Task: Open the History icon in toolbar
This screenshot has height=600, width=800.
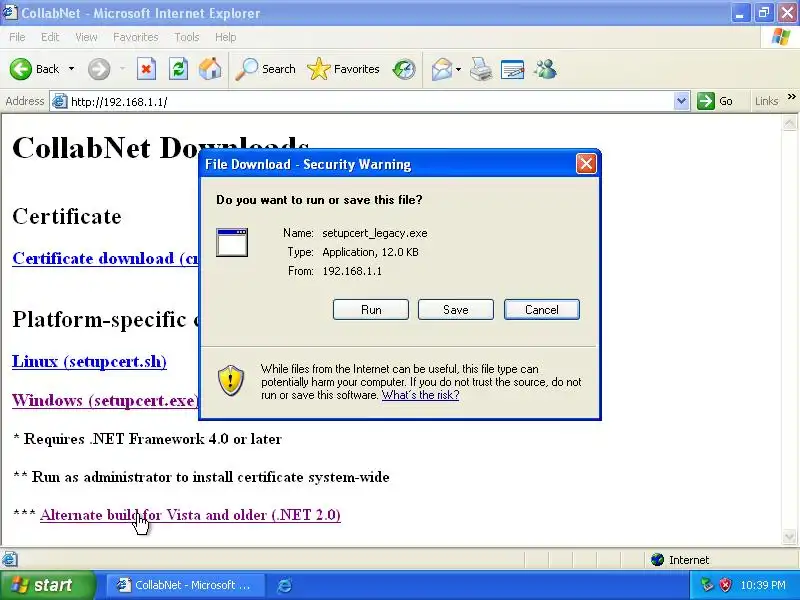Action: [x=404, y=69]
